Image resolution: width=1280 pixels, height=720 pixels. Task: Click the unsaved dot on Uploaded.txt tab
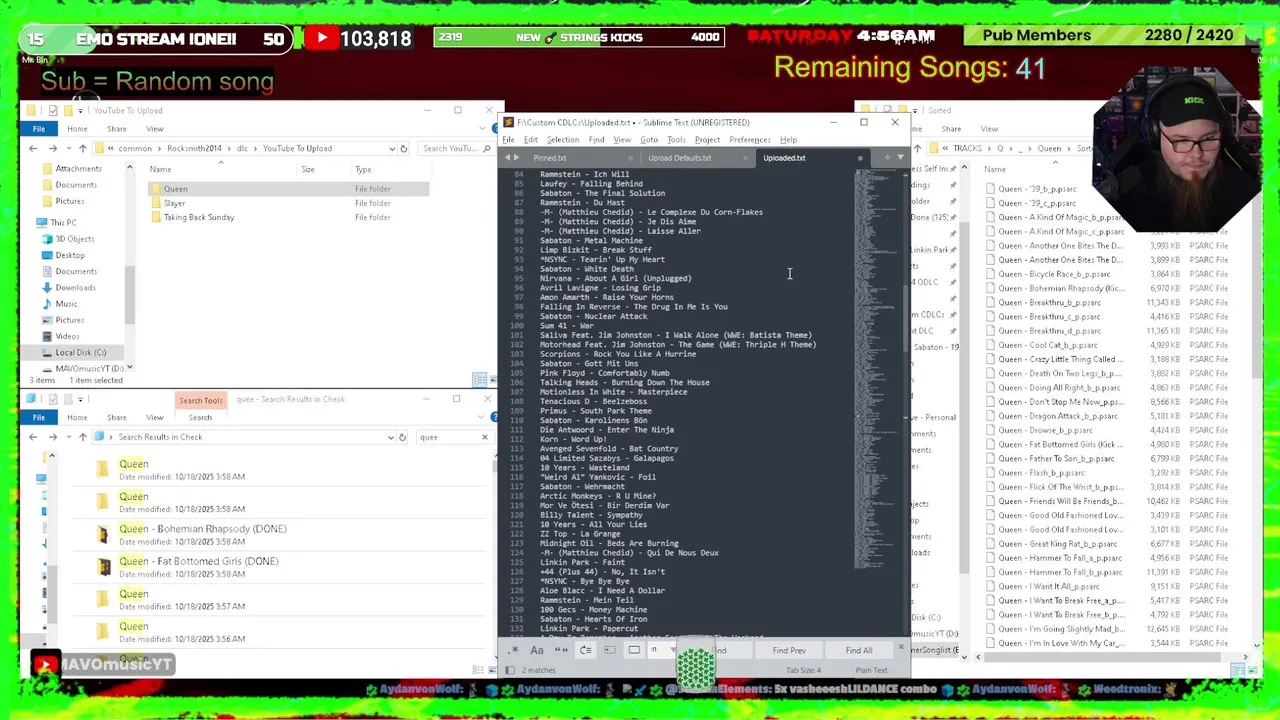pyautogui.click(x=860, y=158)
